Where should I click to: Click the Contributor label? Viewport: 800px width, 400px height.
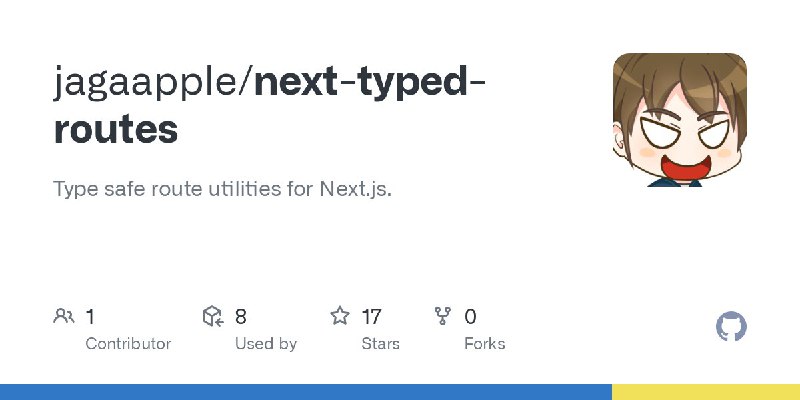click(x=128, y=344)
